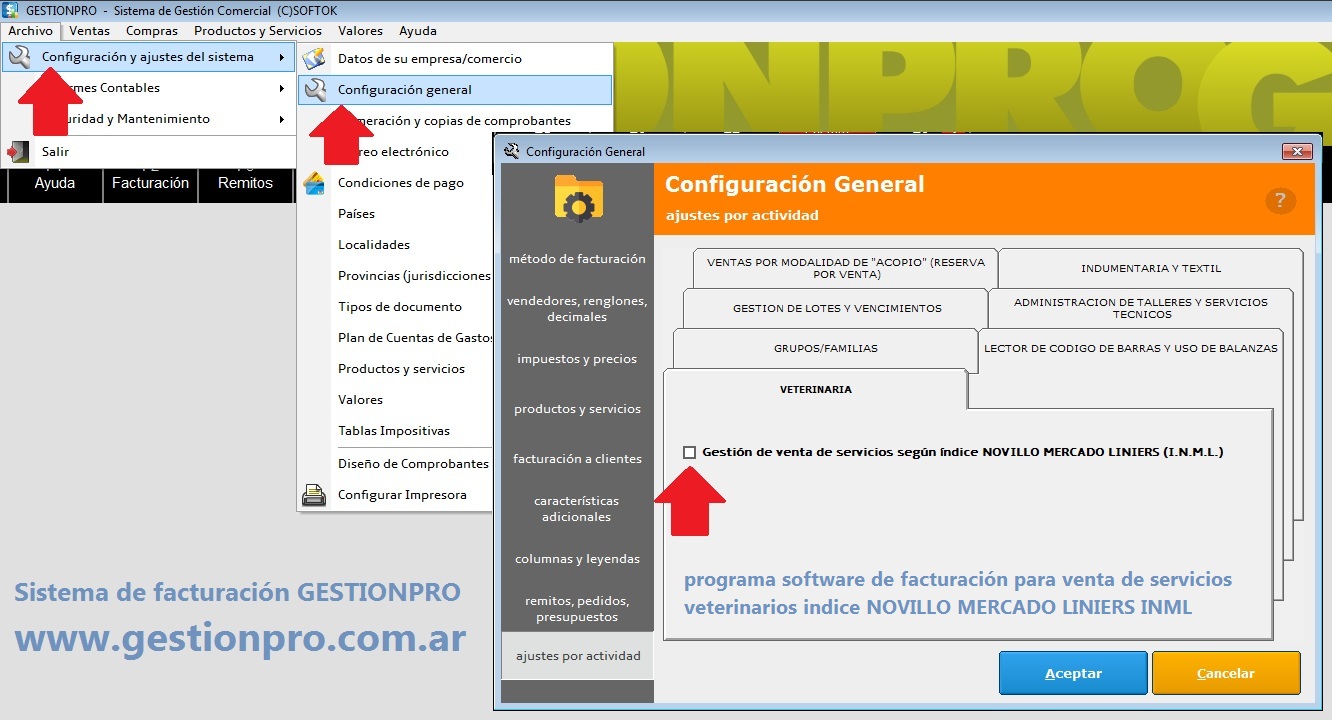Image resolution: width=1332 pixels, height=720 pixels.
Task: Choose Tipos de documento menu entry
Action: pos(400,307)
